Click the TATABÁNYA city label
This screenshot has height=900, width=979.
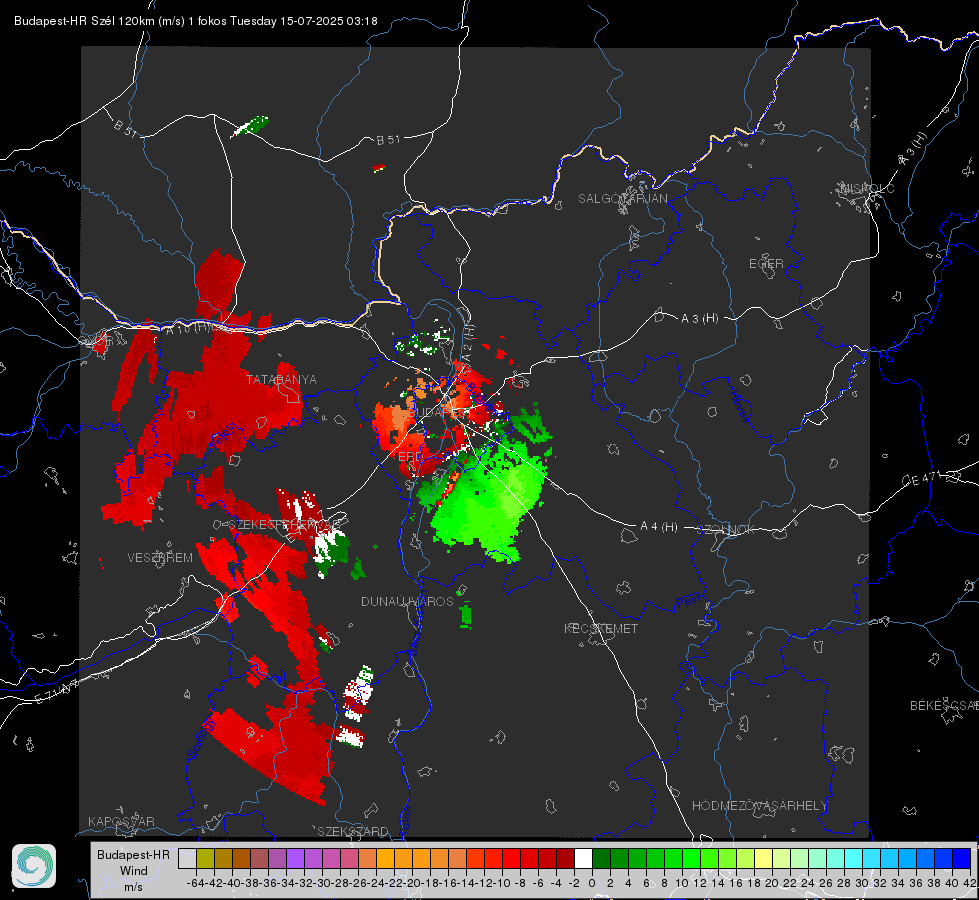pos(281,379)
